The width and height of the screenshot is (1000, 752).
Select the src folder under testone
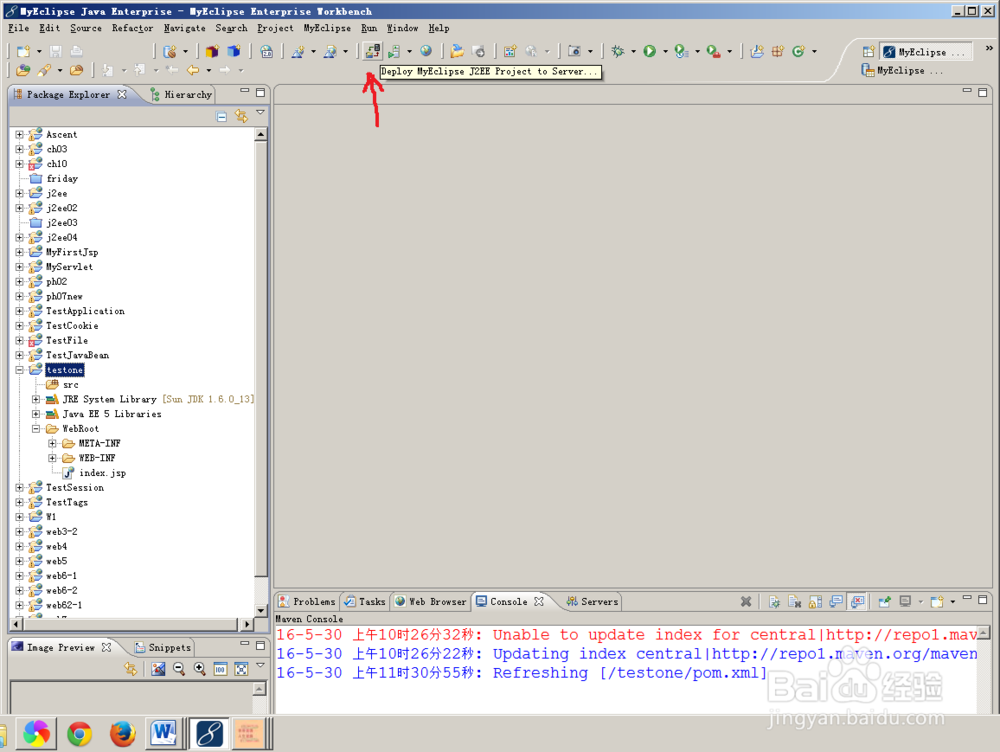coord(71,385)
